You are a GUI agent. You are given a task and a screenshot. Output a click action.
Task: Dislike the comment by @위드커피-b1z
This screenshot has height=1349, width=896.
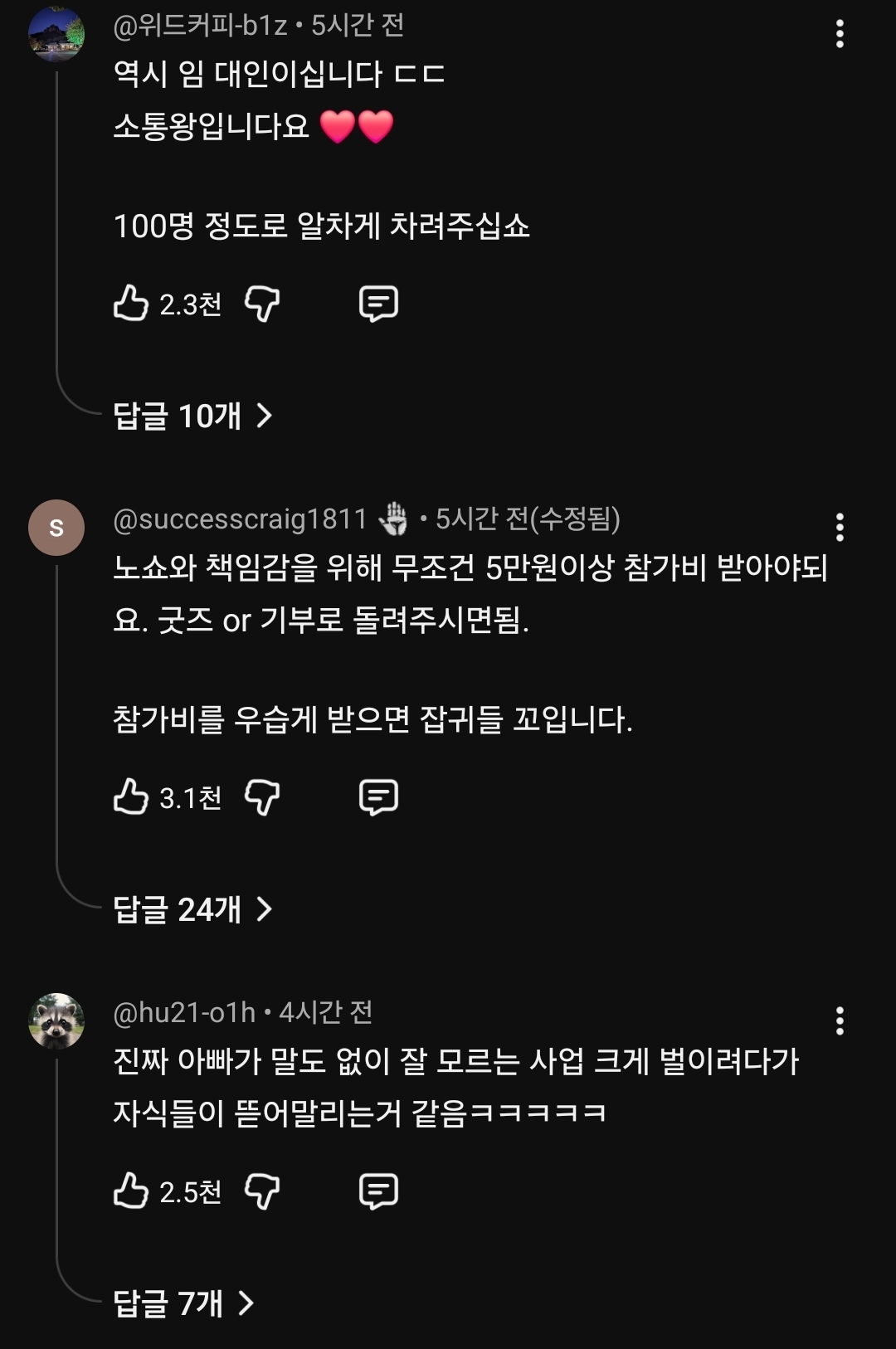[262, 304]
